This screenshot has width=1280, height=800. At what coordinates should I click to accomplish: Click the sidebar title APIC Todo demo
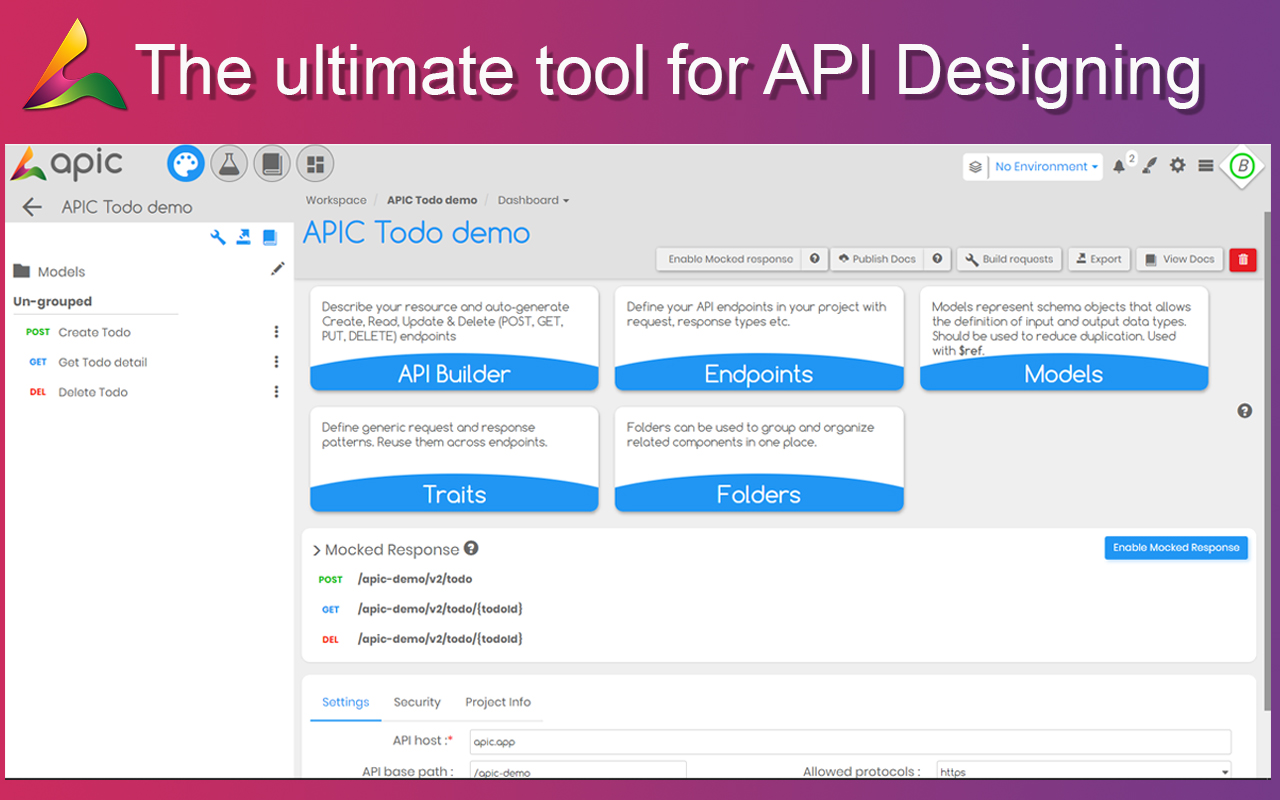click(127, 207)
